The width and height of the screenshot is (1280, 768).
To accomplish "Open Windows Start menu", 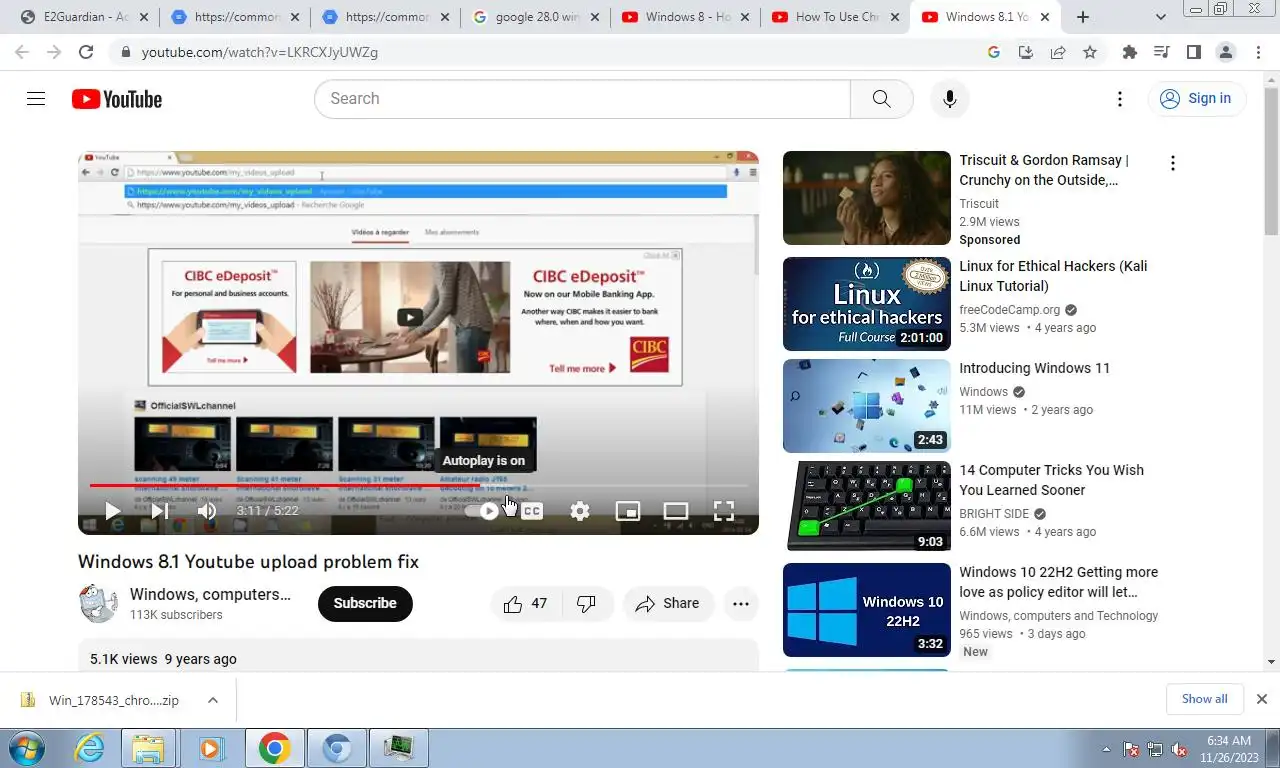I will pyautogui.click(x=27, y=748).
